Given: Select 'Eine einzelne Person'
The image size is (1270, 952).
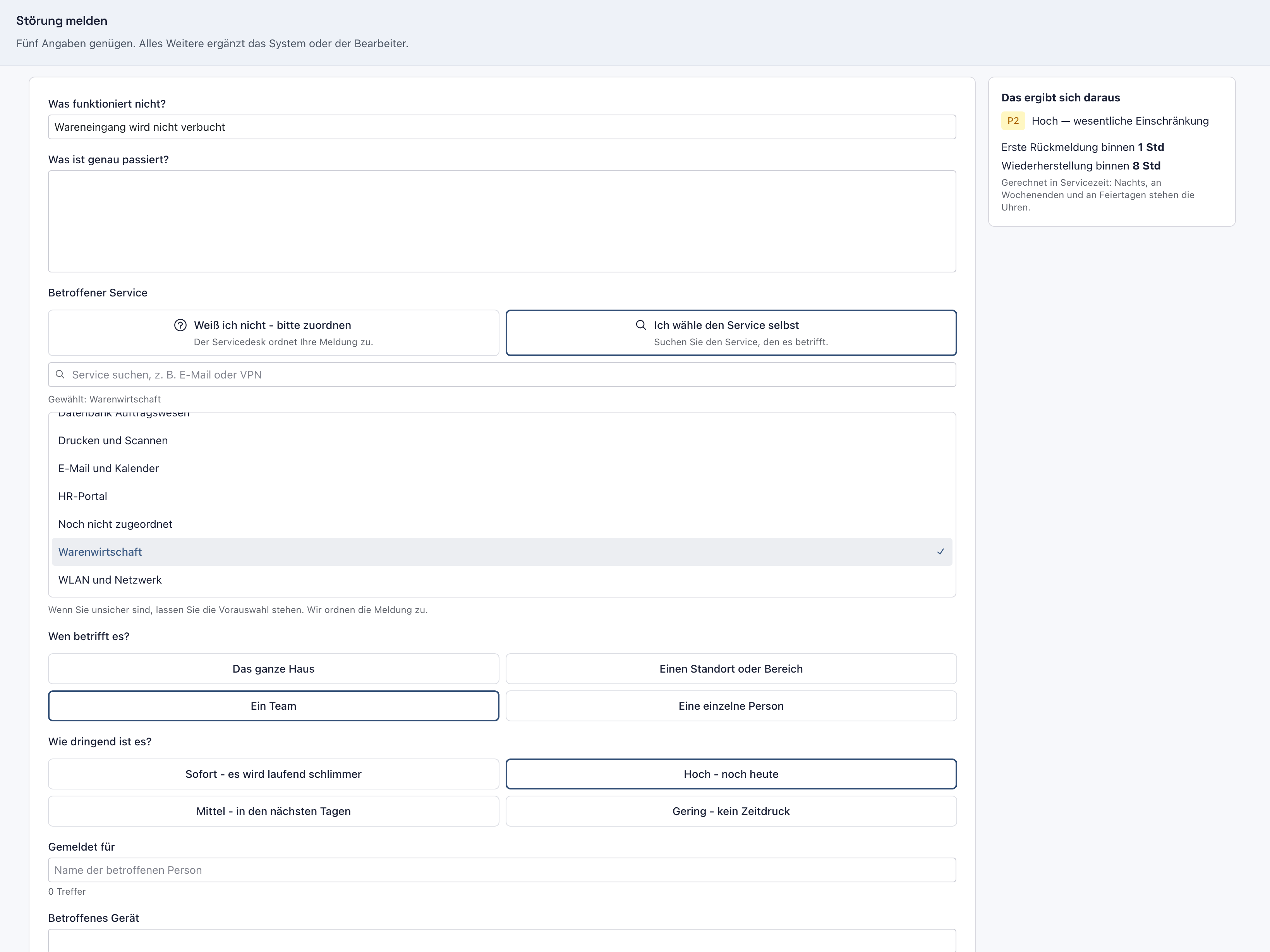Looking at the screenshot, I should (731, 706).
